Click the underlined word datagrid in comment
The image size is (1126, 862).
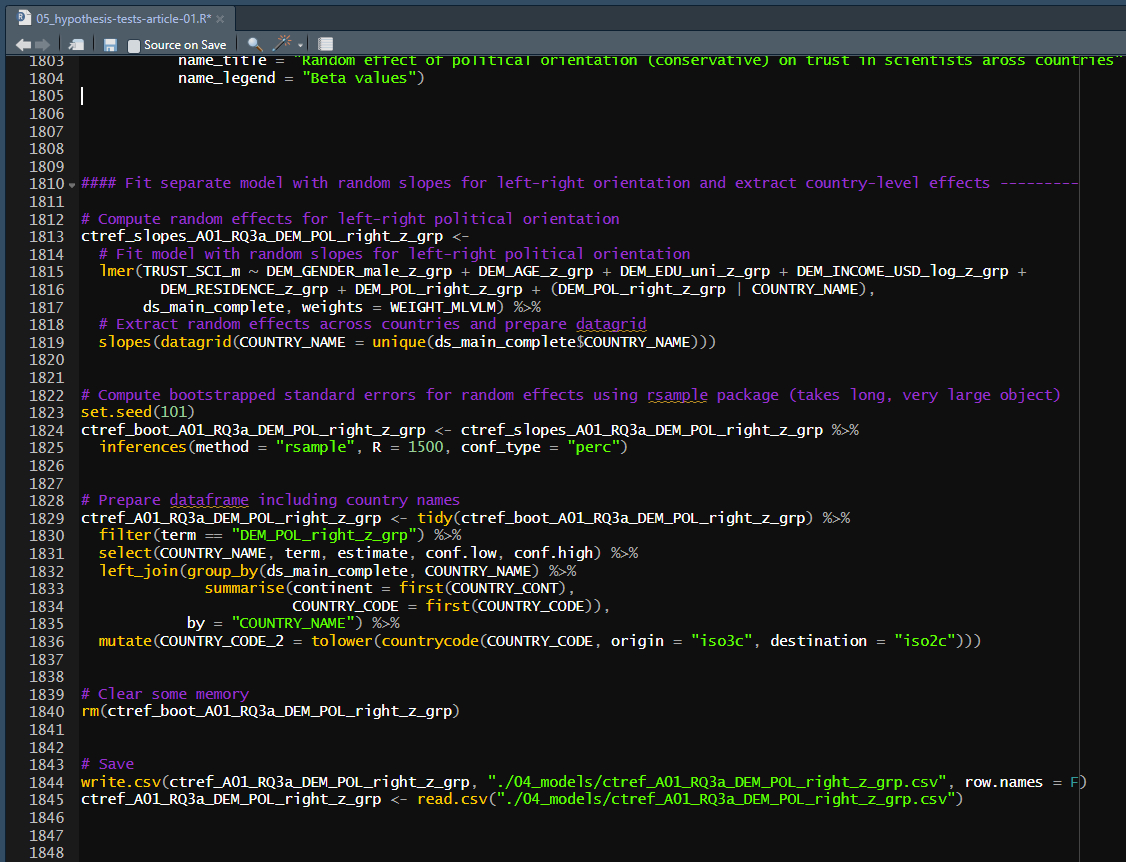611,324
